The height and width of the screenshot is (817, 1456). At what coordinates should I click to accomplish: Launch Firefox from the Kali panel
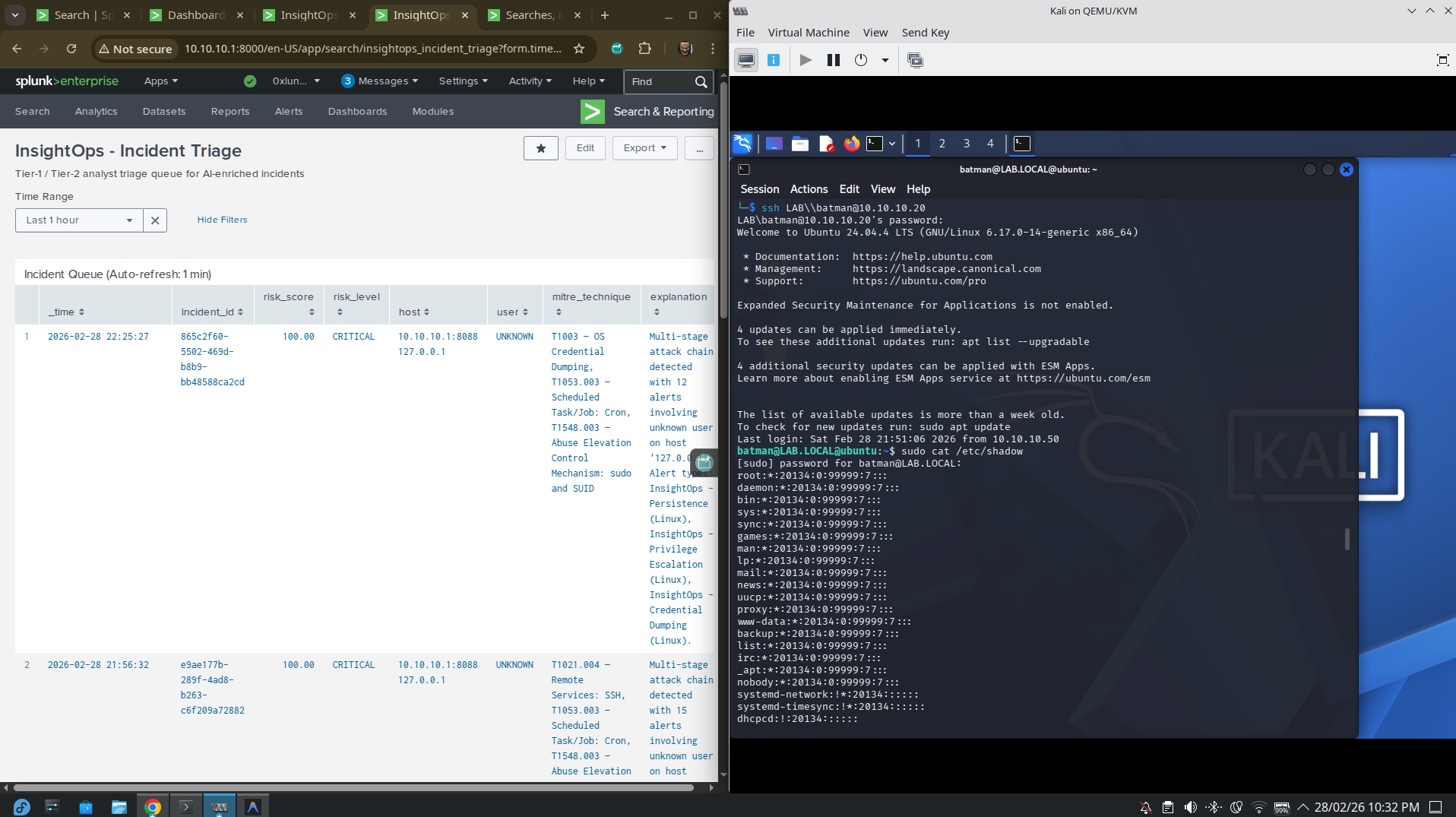(x=852, y=143)
